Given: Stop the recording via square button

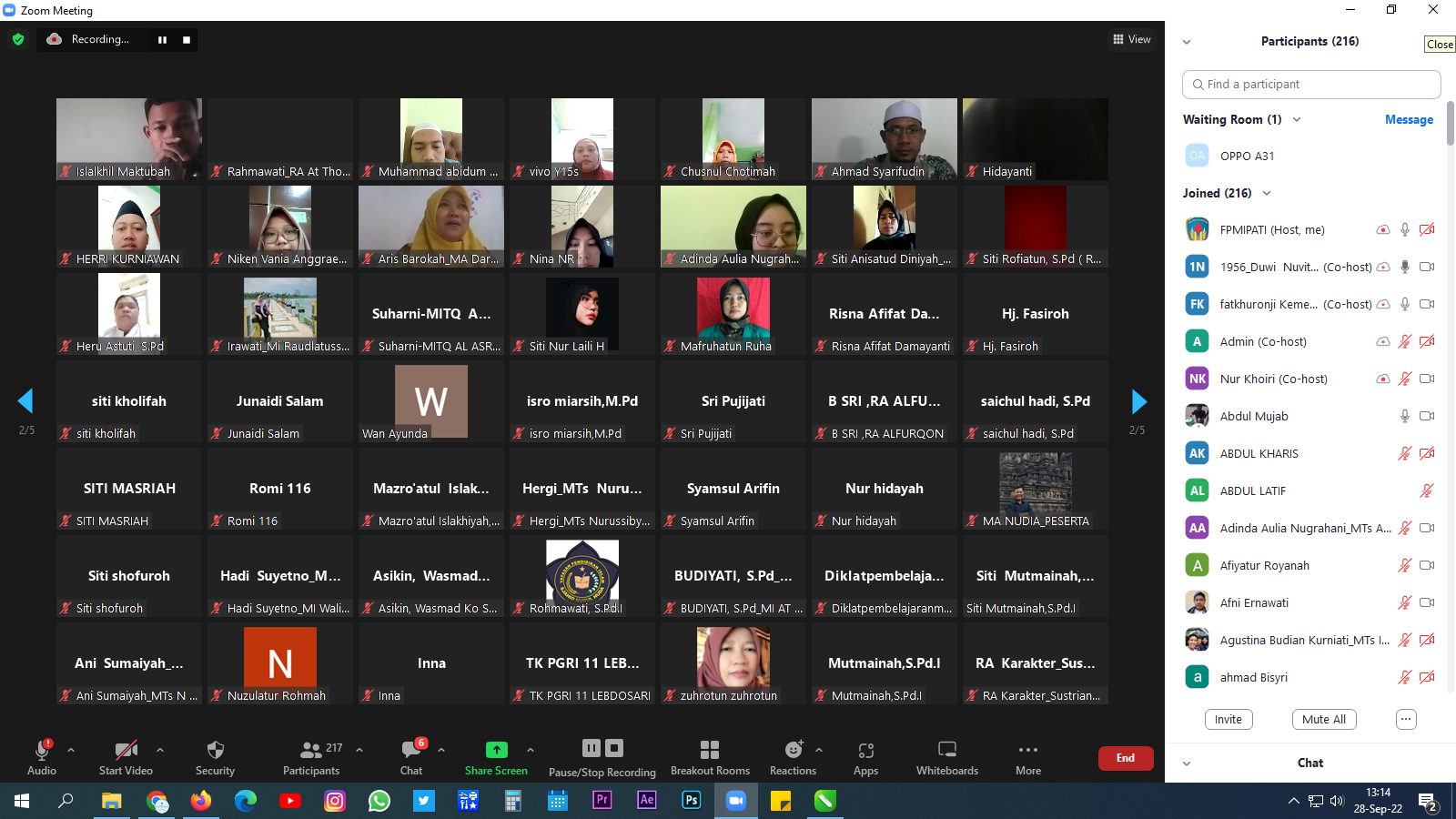Looking at the screenshot, I should pos(187,40).
